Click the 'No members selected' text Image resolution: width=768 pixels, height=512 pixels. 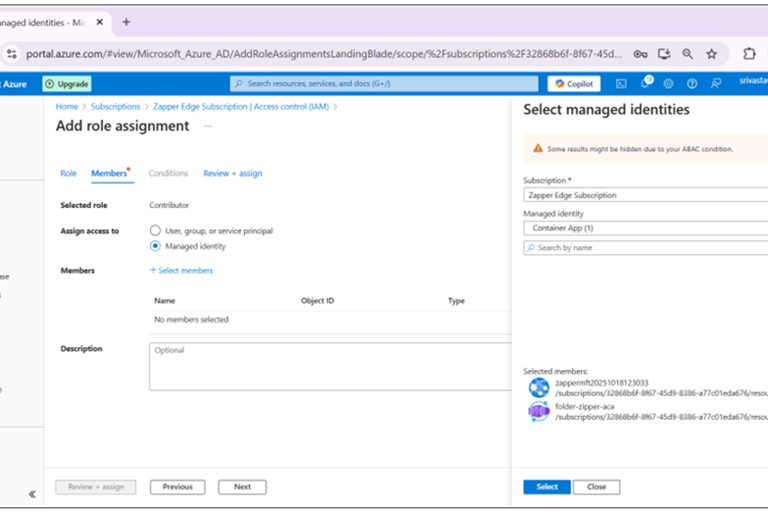pos(191,319)
